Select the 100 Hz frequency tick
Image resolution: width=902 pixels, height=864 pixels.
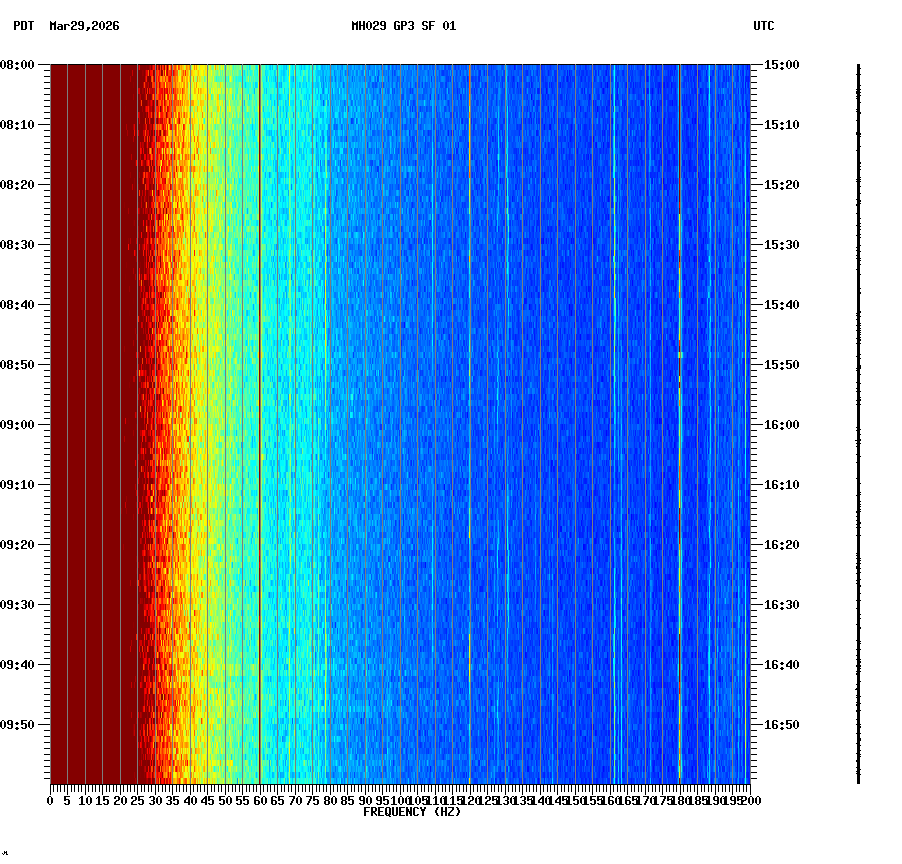point(399,799)
